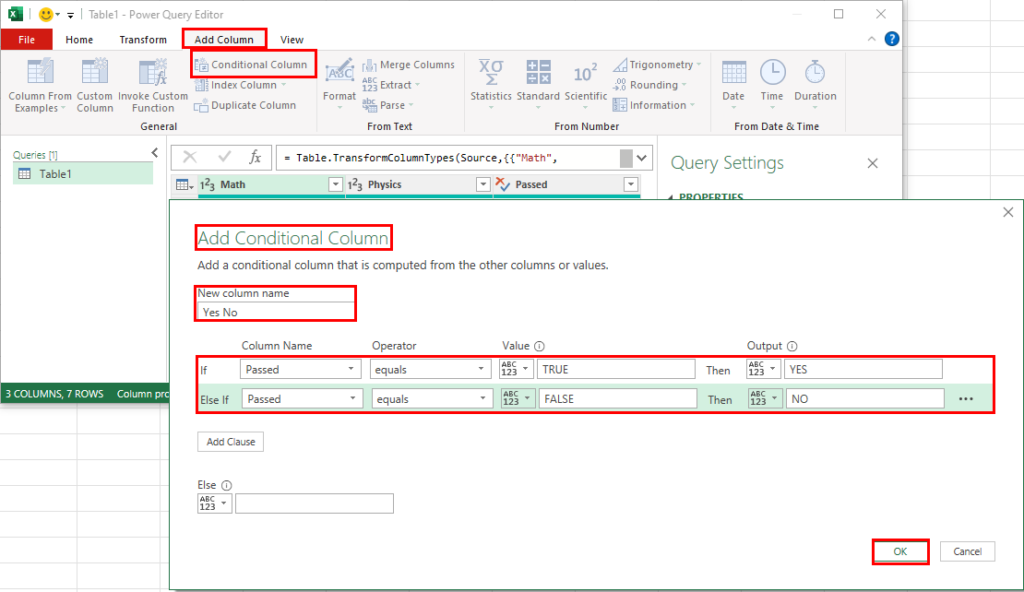Confirm formula with the checkmark icon
The width and height of the screenshot is (1024, 592).
pos(225,157)
